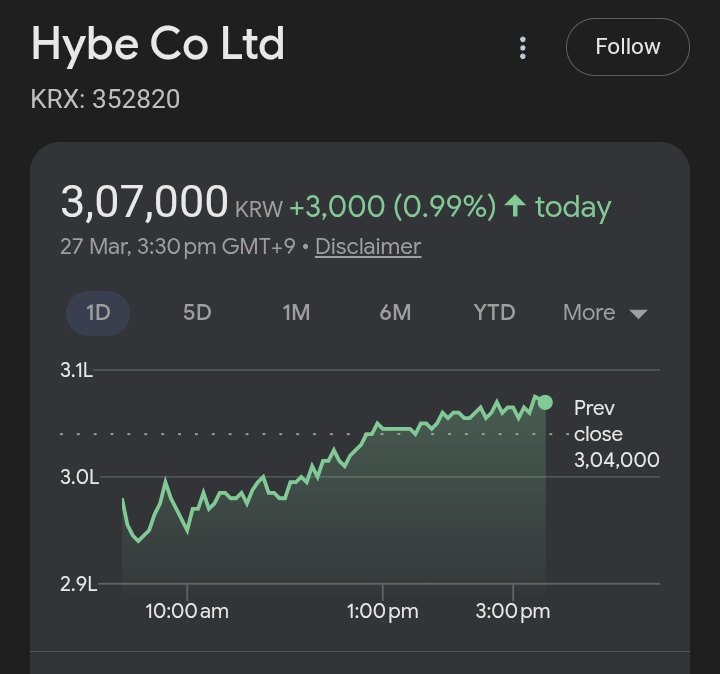This screenshot has height=674, width=720.
Task: Click the green up arrow icon
Action: (x=515, y=207)
